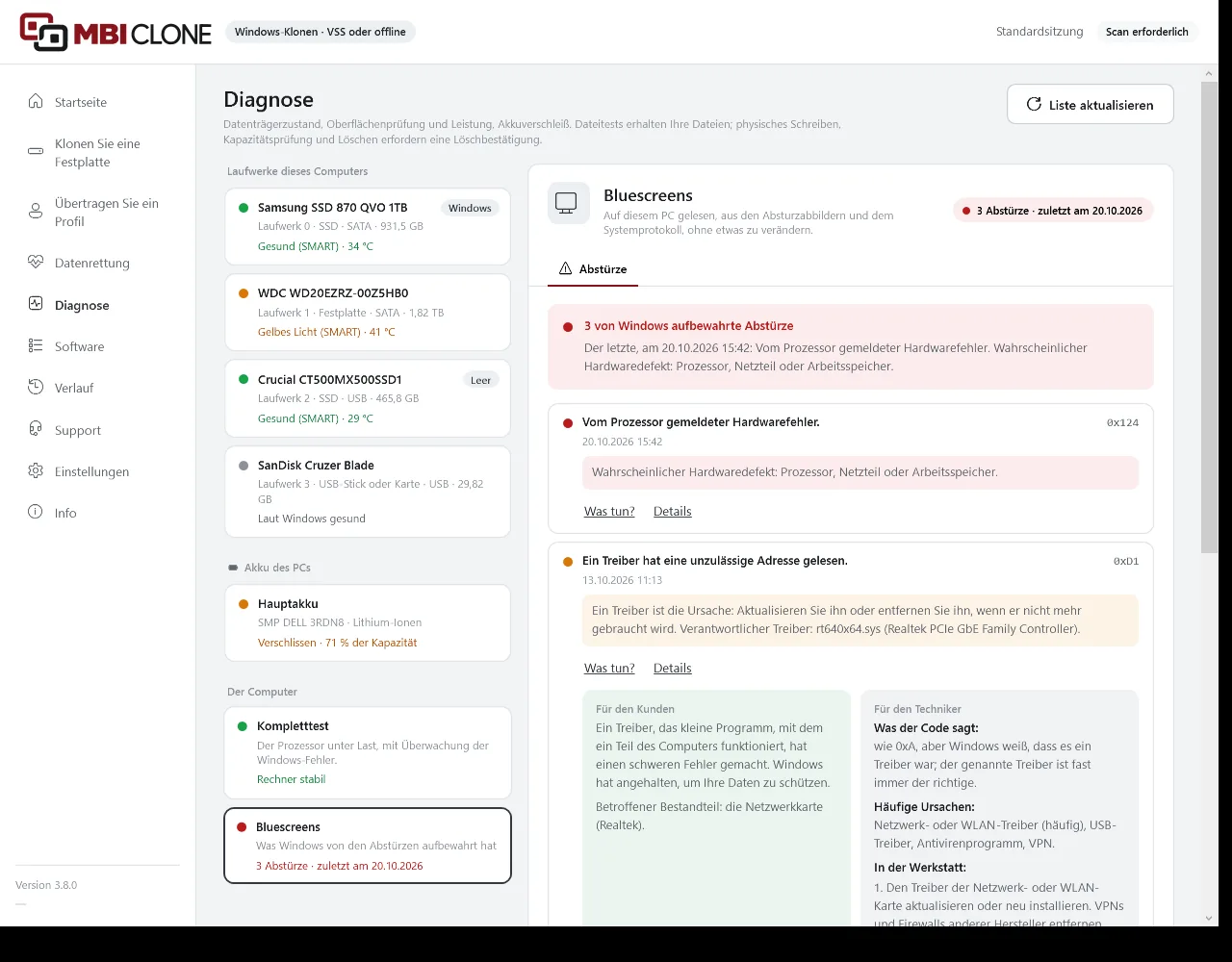The height and width of the screenshot is (962, 1232).
Task: Open the Support headset icon
Action: 36,430
